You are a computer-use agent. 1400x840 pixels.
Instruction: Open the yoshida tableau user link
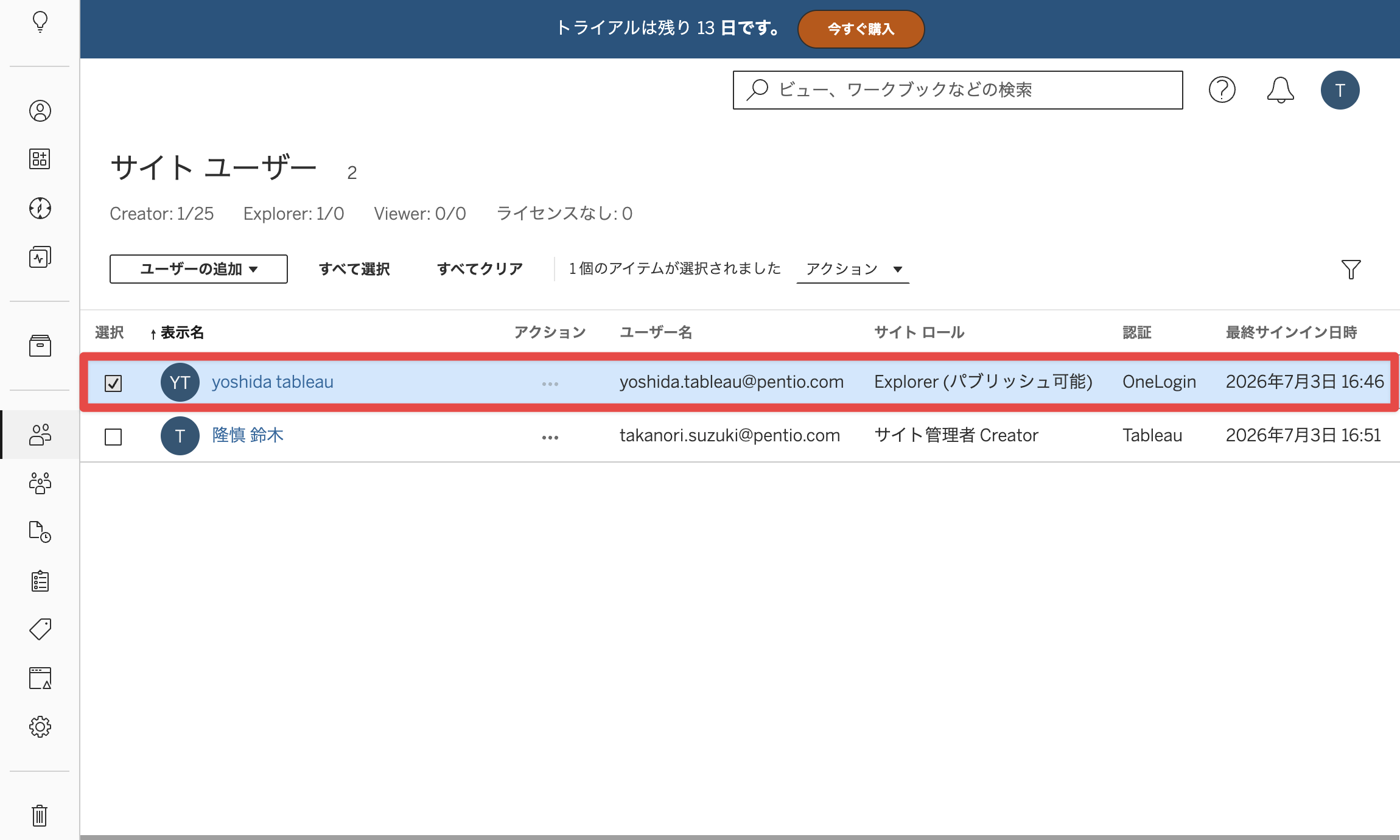pyautogui.click(x=273, y=382)
